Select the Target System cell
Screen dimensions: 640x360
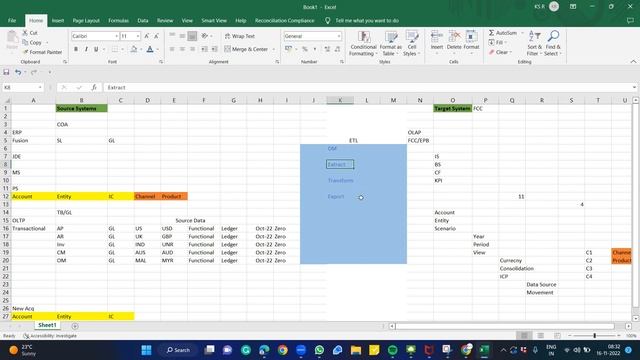[452, 108]
